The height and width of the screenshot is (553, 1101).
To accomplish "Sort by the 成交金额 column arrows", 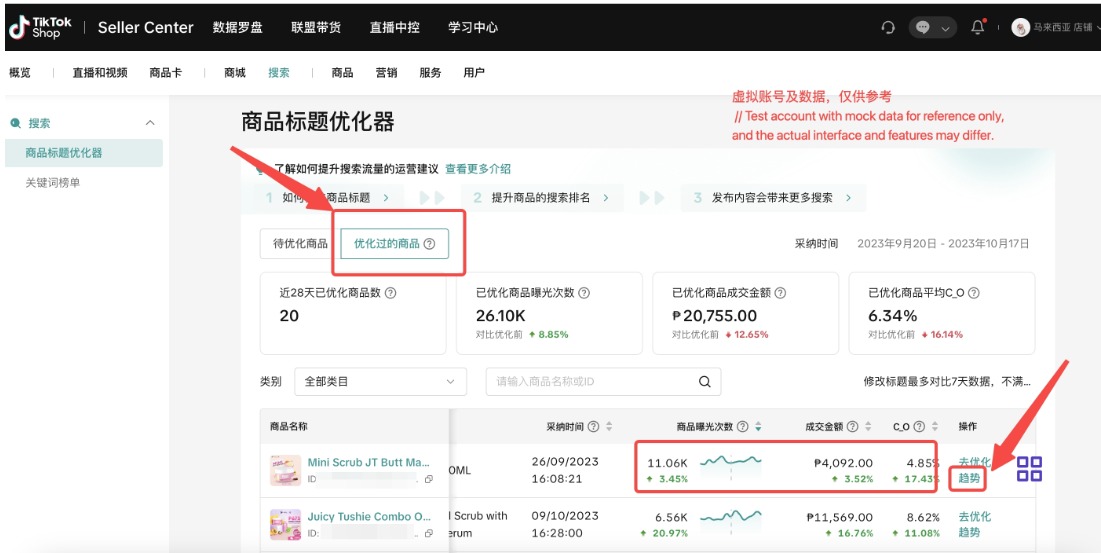I will [x=868, y=426].
